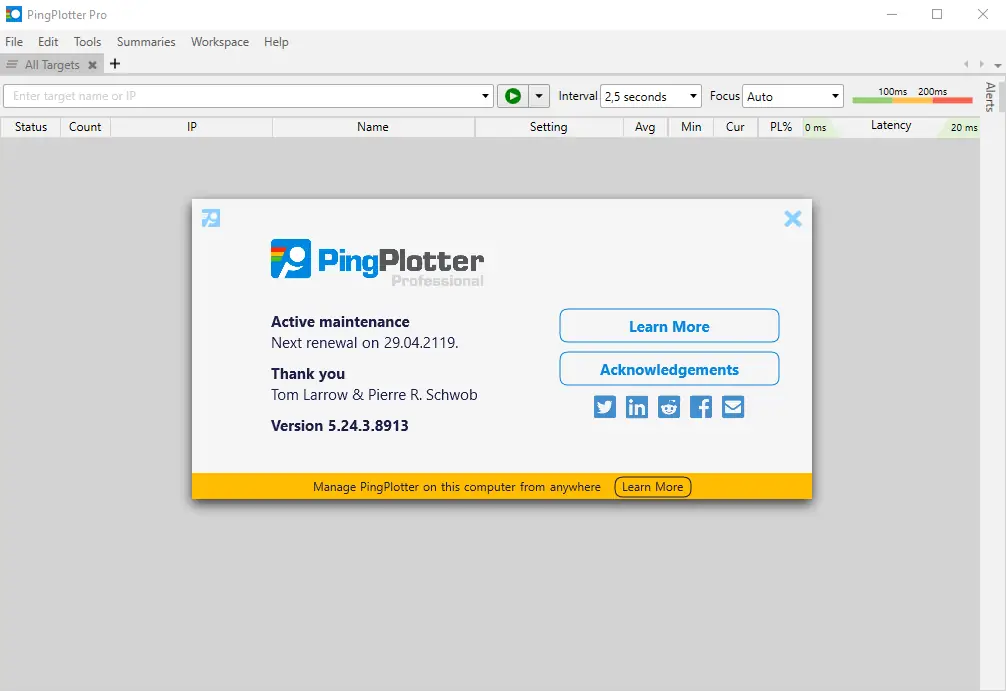
Task: Open the File menu
Action: tap(14, 42)
